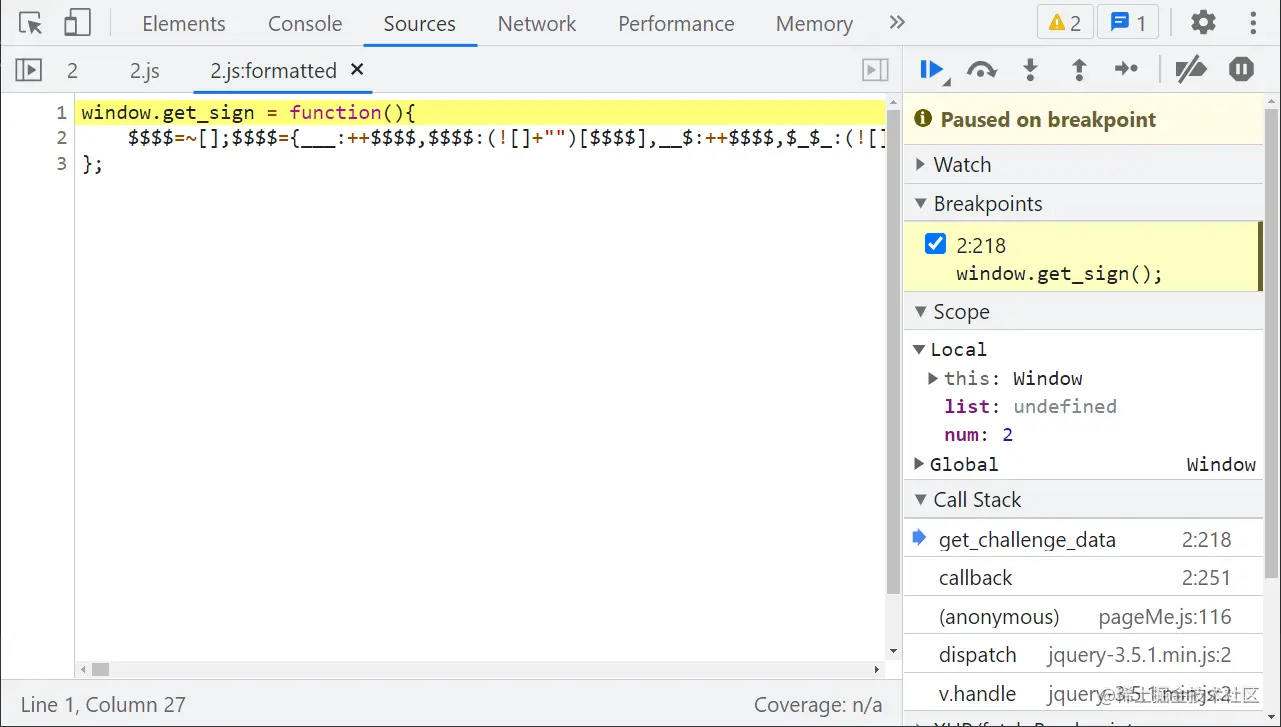Resume script execution
This screenshot has width=1281, height=727.
(x=932, y=69)
